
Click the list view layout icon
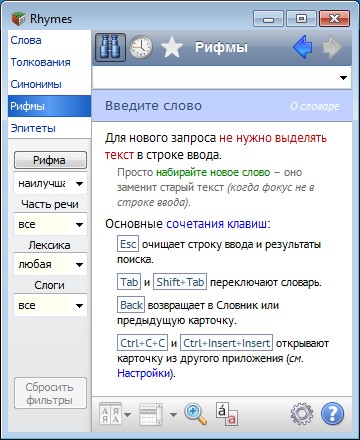[x=151, y=414]
